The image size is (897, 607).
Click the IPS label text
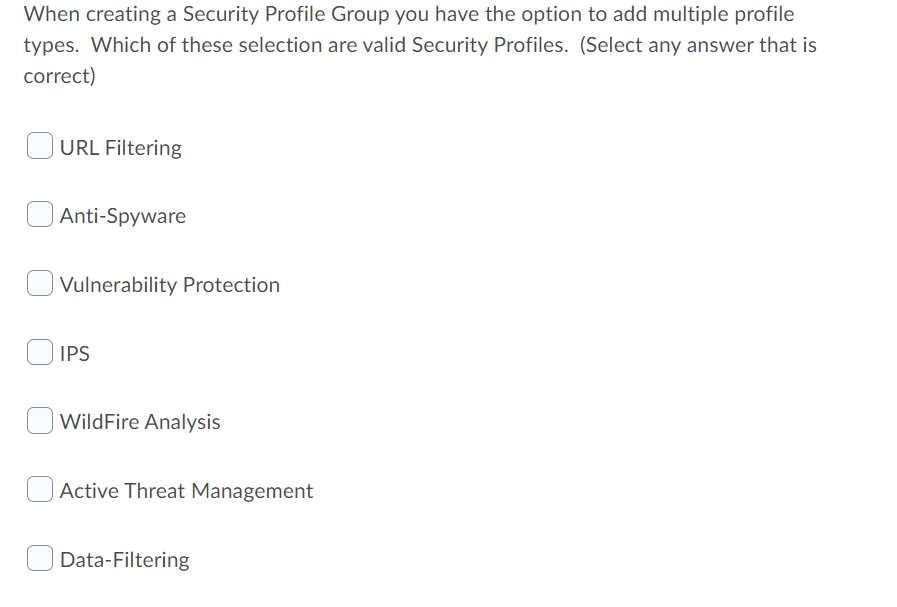(x=74, y=353)
